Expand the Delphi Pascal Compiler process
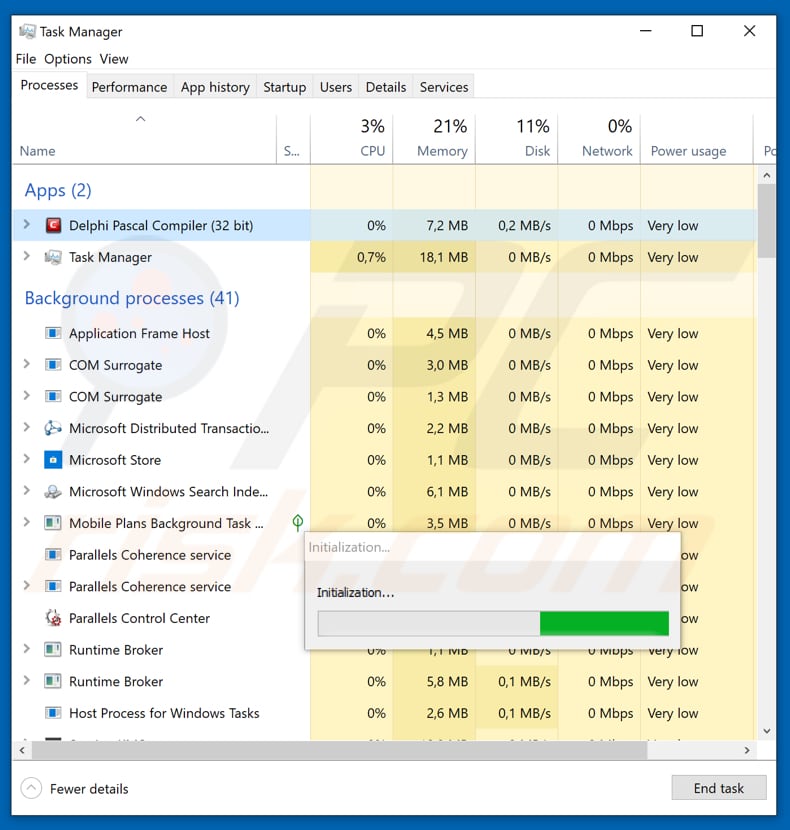 pyautogui.click(x=26, y=225)
